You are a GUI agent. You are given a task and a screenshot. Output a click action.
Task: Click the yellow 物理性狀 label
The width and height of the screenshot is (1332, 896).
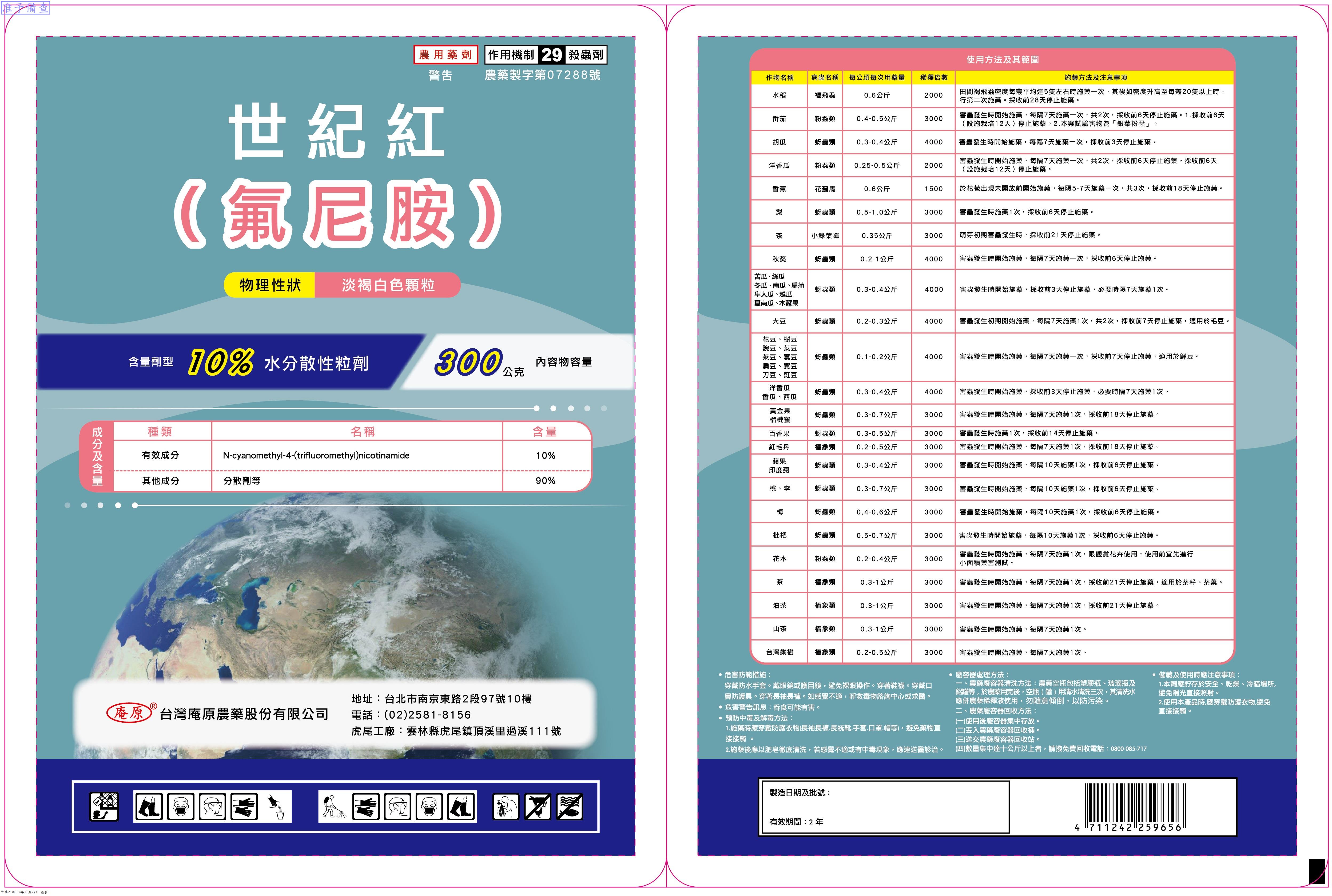tap(270, 285)
